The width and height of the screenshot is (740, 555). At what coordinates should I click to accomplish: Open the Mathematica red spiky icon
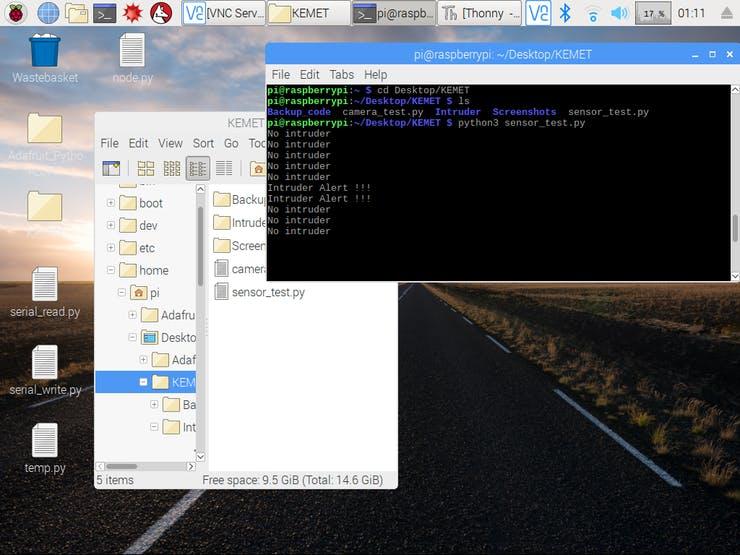click(133, 13)
